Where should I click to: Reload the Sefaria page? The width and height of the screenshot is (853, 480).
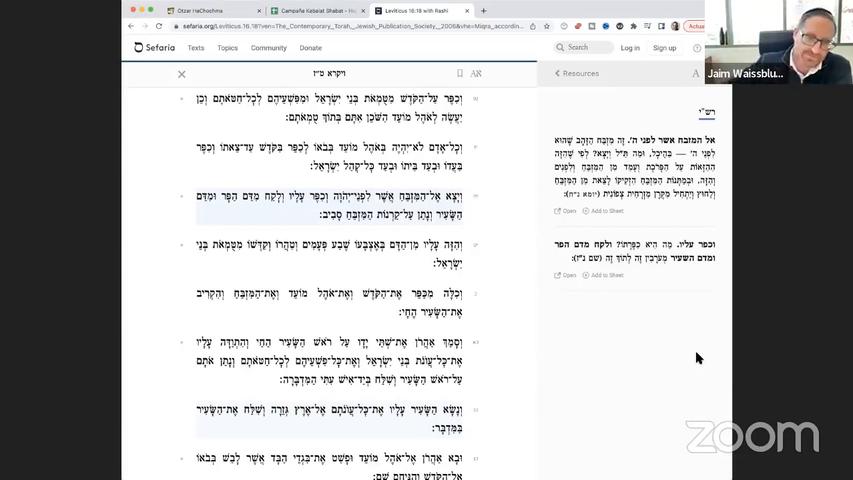[159, 26]
